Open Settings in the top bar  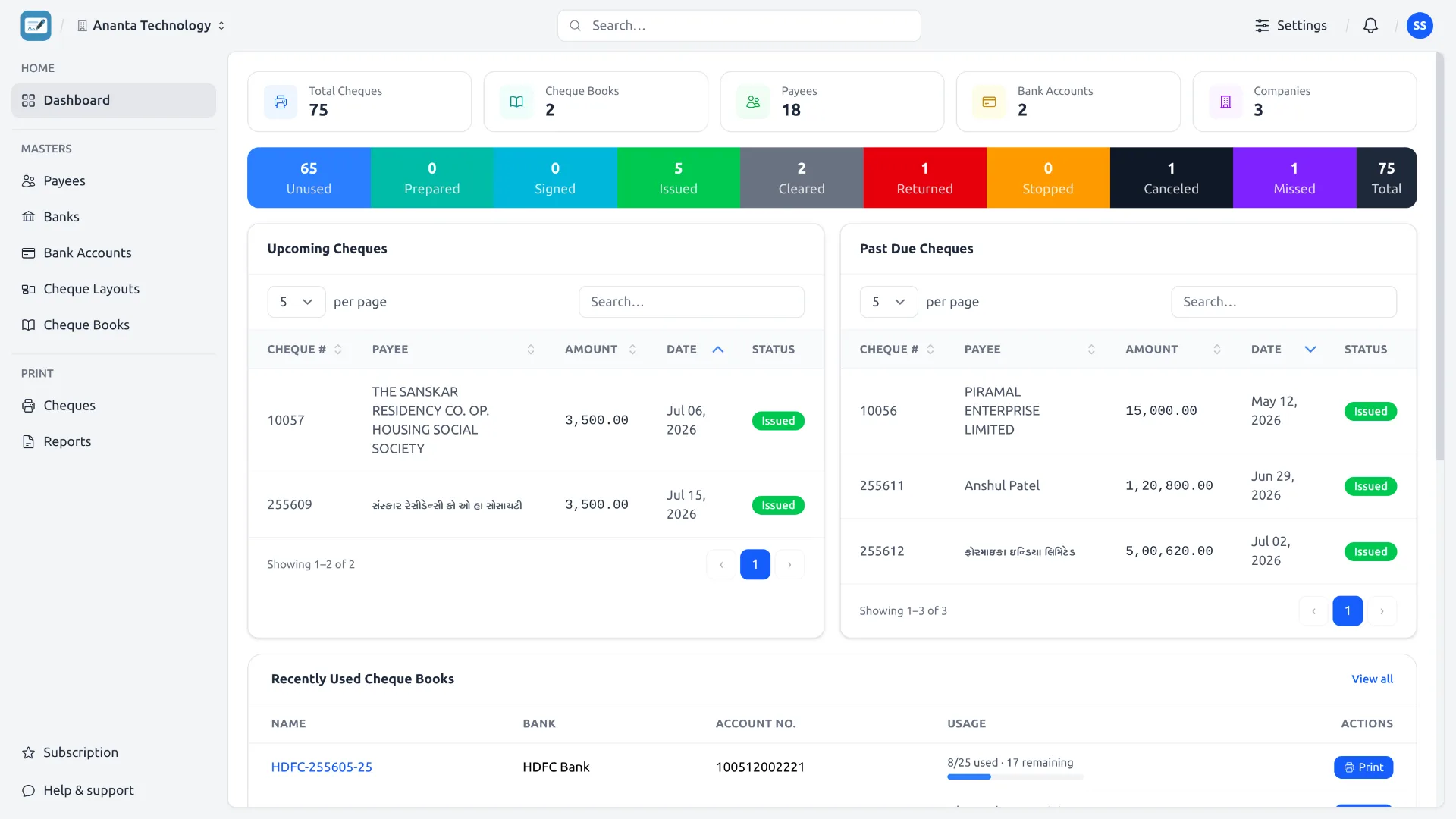(1291, 26)
